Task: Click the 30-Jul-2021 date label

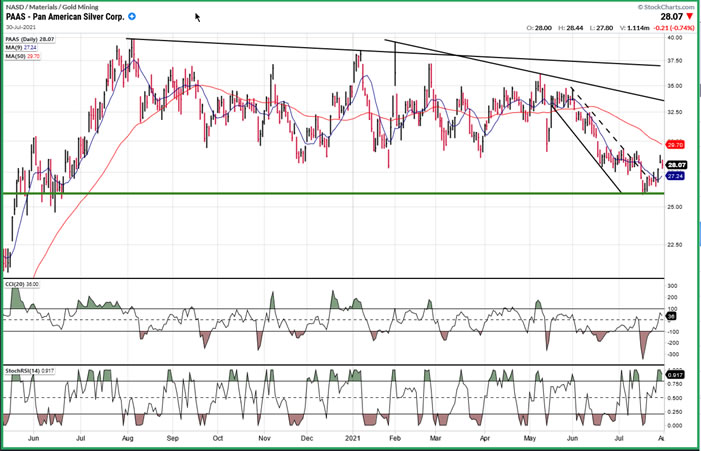Action: point(23,30)
